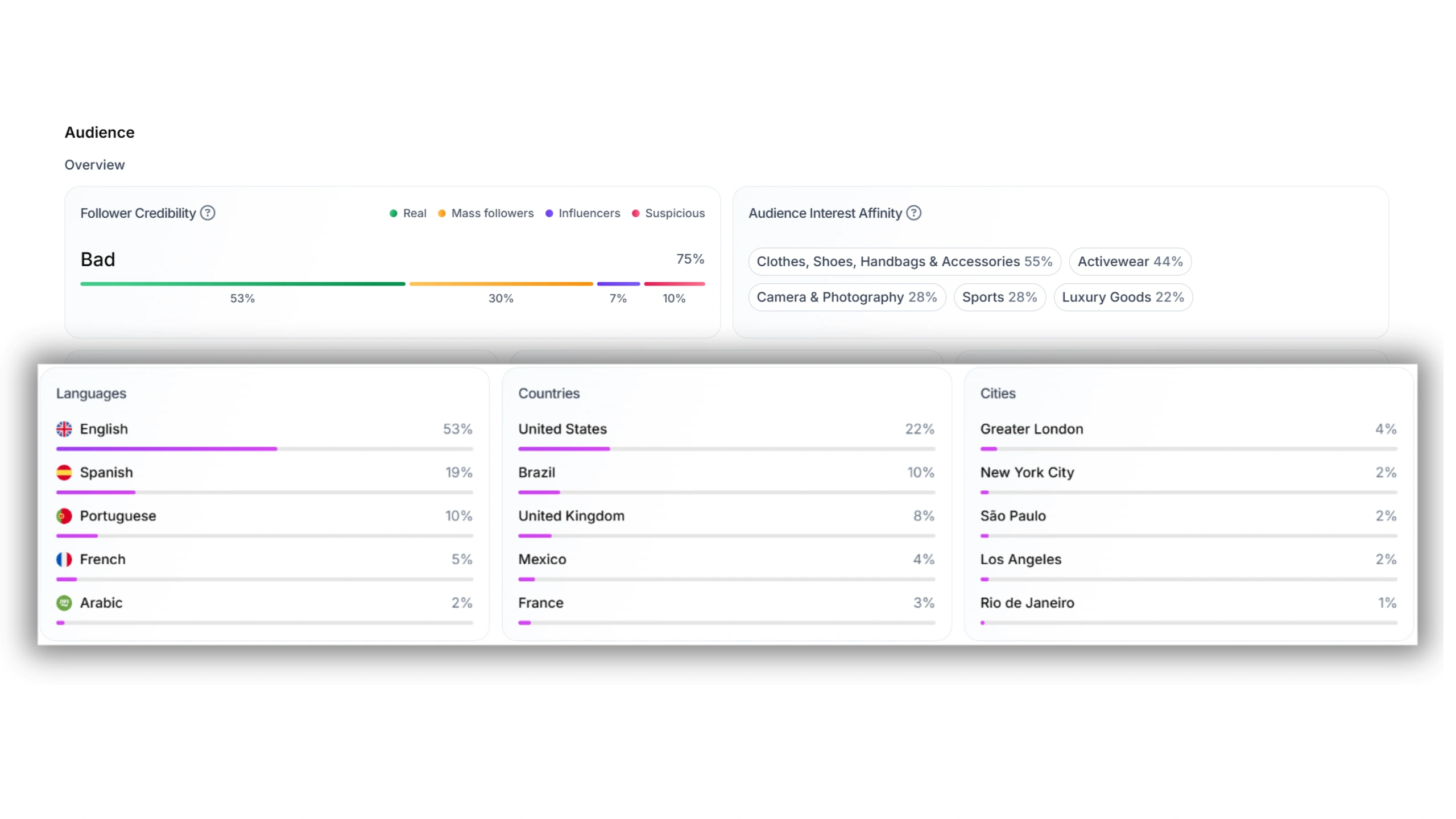Click the Spanish flag icon
The image size is (1456, 819).
(64, 473)
